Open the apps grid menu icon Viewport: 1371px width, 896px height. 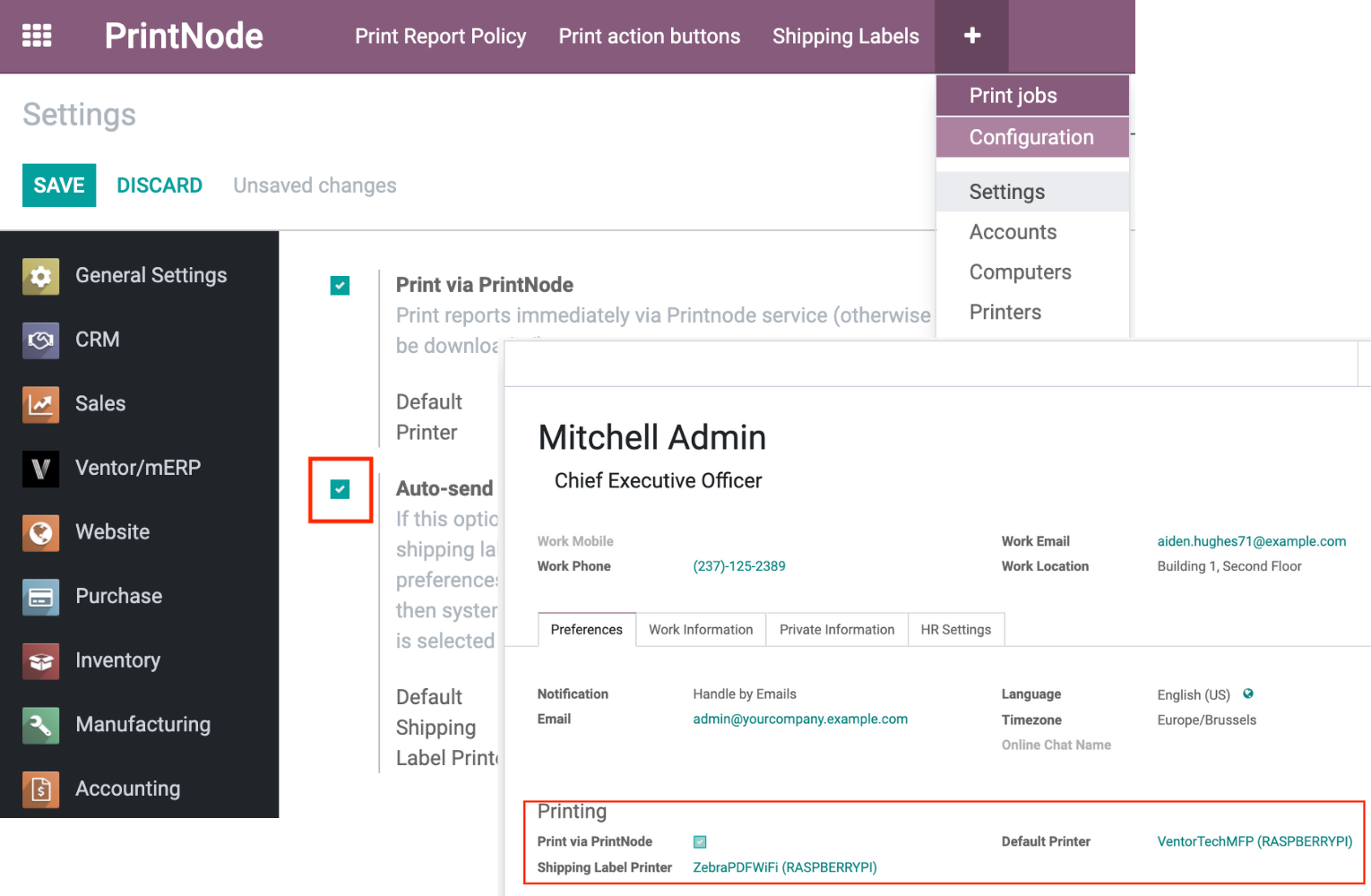[x=37, y=33]
